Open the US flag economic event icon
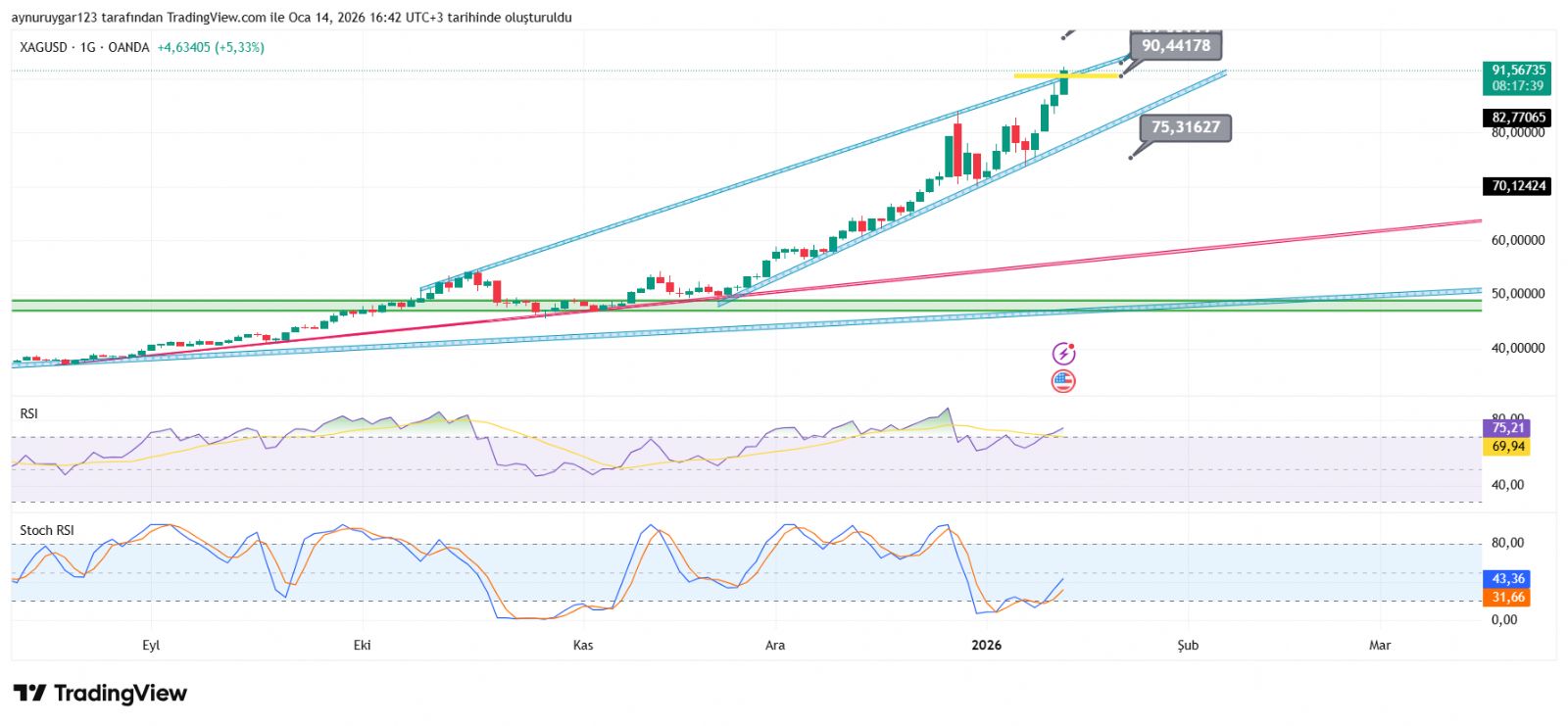Screen dimensions: 1568x726 pos(1063,381)
